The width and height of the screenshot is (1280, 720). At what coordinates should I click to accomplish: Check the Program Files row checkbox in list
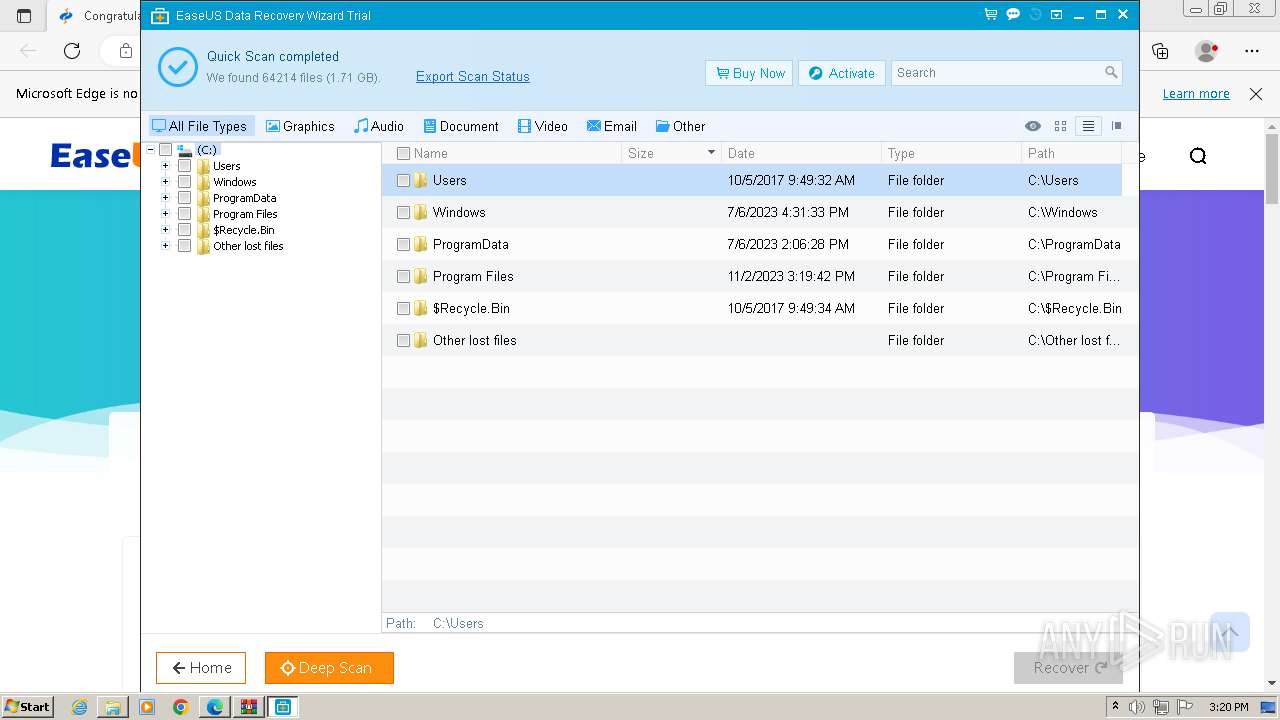tap(403, 277)
